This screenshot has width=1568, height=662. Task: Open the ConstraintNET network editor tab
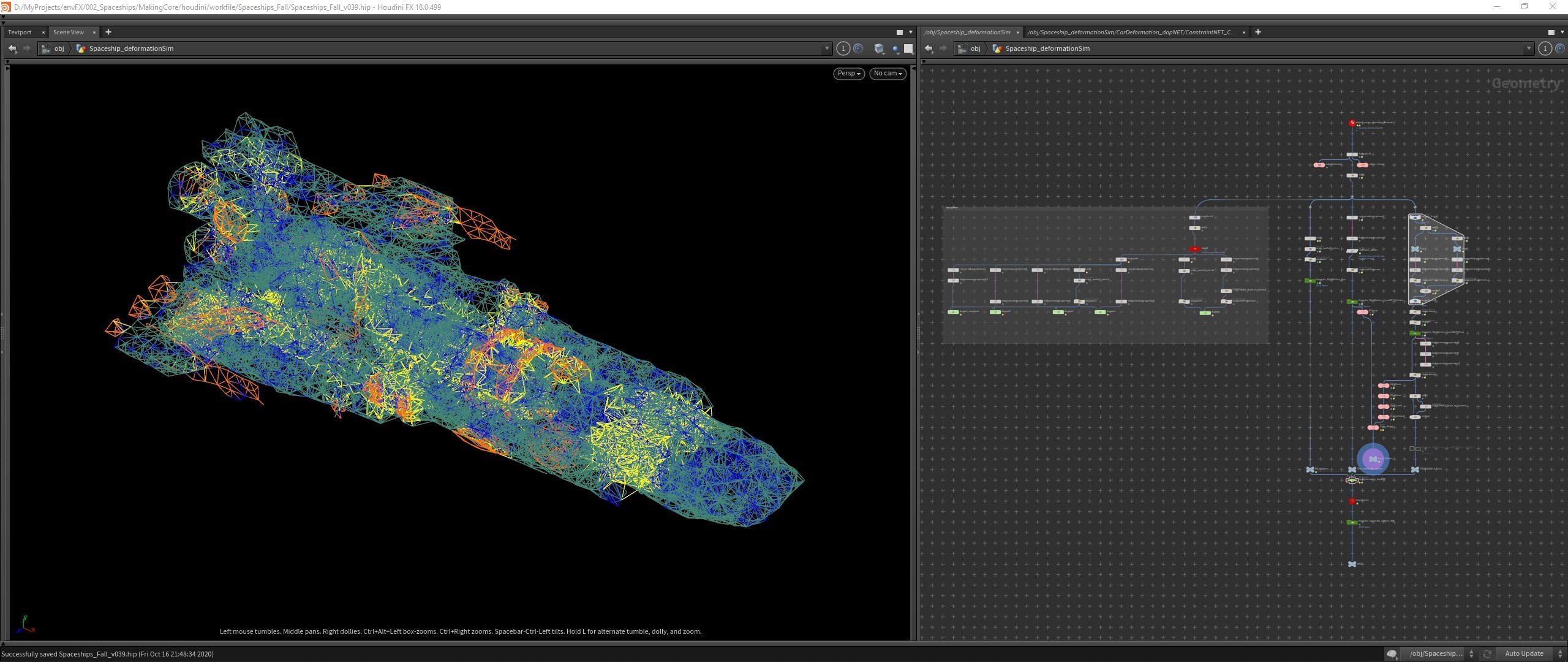click(x=1132, y=32)
